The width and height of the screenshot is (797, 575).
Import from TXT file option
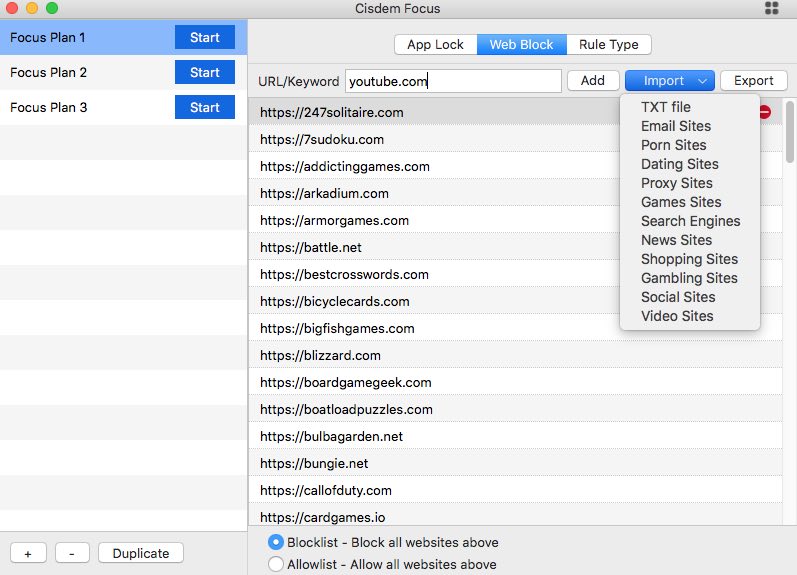[666, 107]
